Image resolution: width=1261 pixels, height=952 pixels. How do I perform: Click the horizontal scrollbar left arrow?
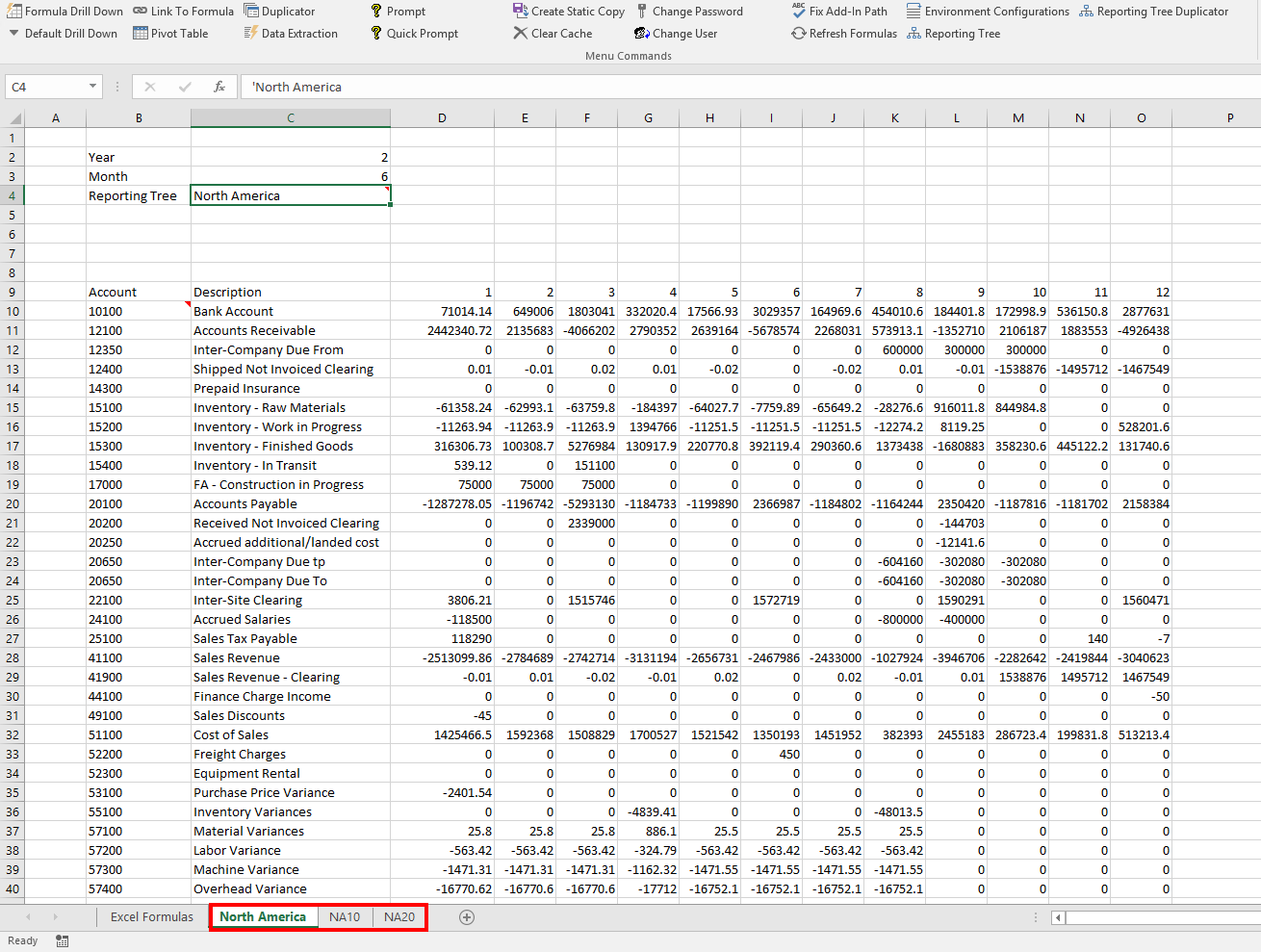(x=1059, y=917)
